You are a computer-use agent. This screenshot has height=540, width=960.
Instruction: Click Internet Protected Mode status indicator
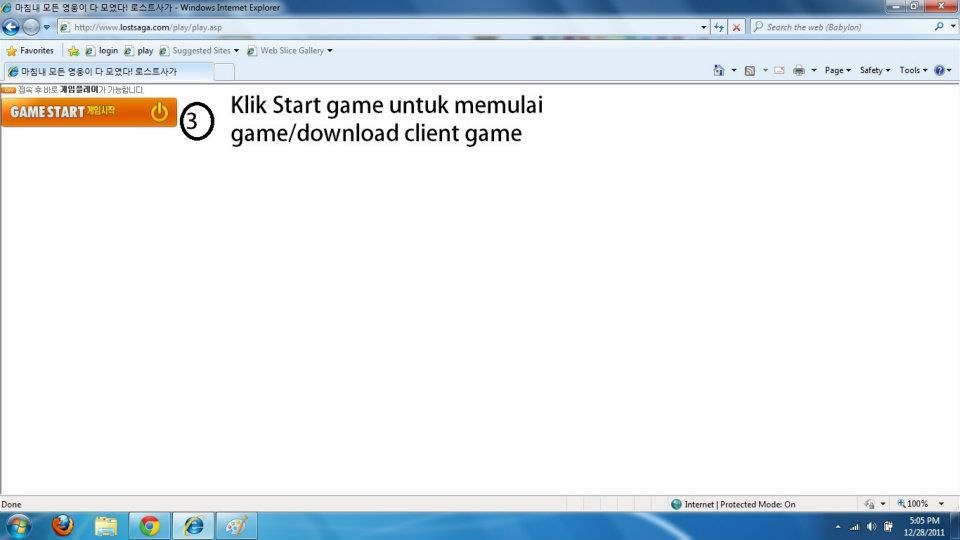(733, 504)
